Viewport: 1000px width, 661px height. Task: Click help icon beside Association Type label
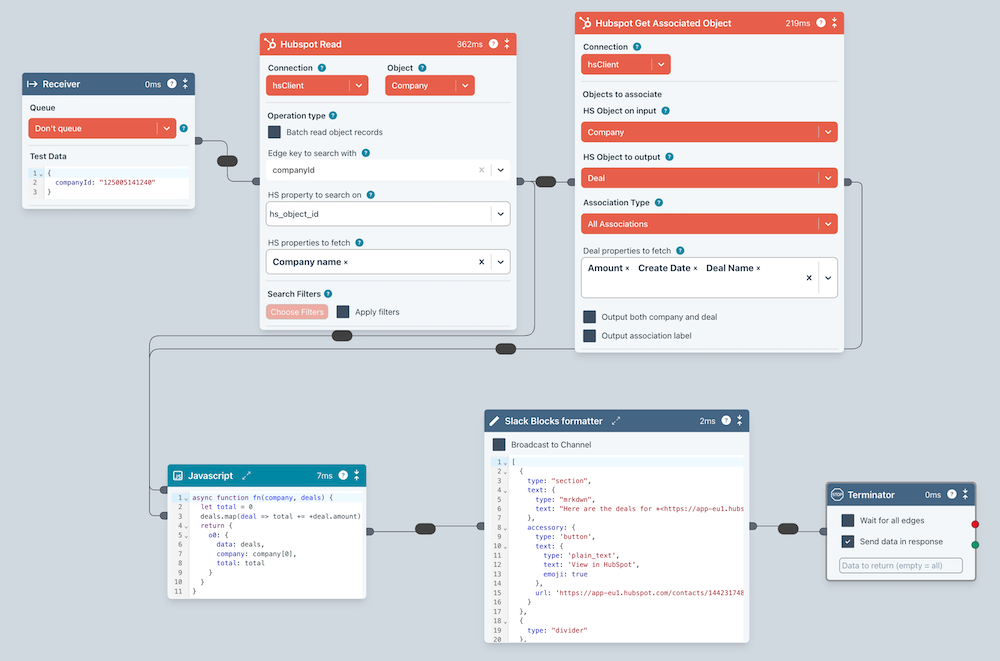(x=658, y=203)
